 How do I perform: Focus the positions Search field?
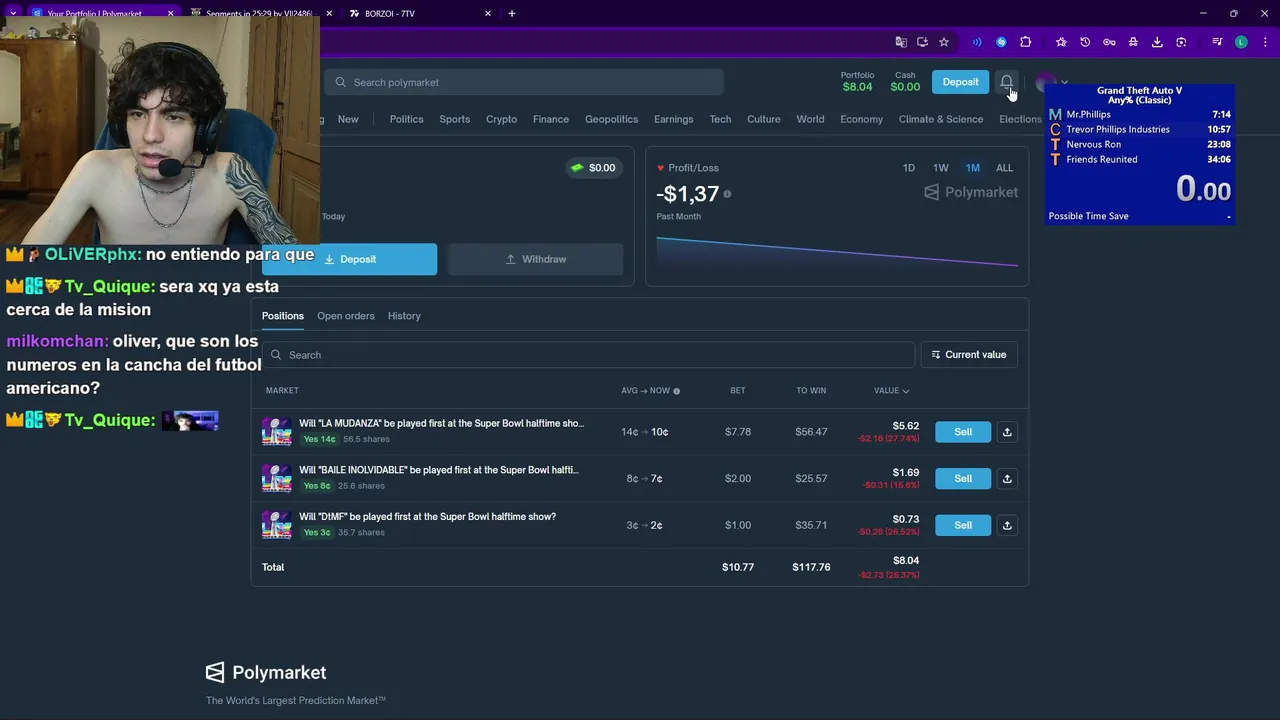pyautogui.click(x=588, y=355)
